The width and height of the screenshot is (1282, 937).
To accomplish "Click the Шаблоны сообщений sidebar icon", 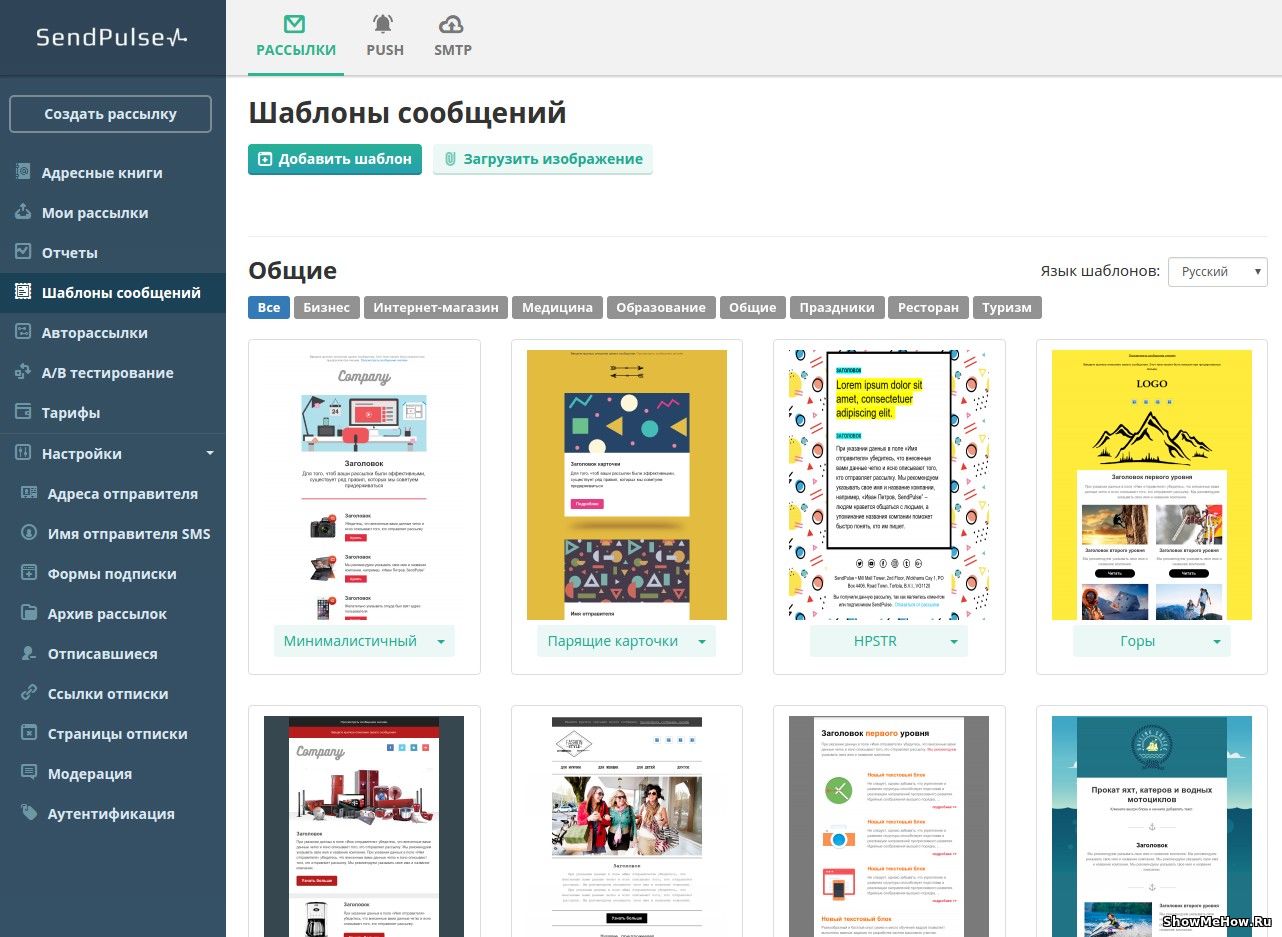I will [x=23, y=292].
